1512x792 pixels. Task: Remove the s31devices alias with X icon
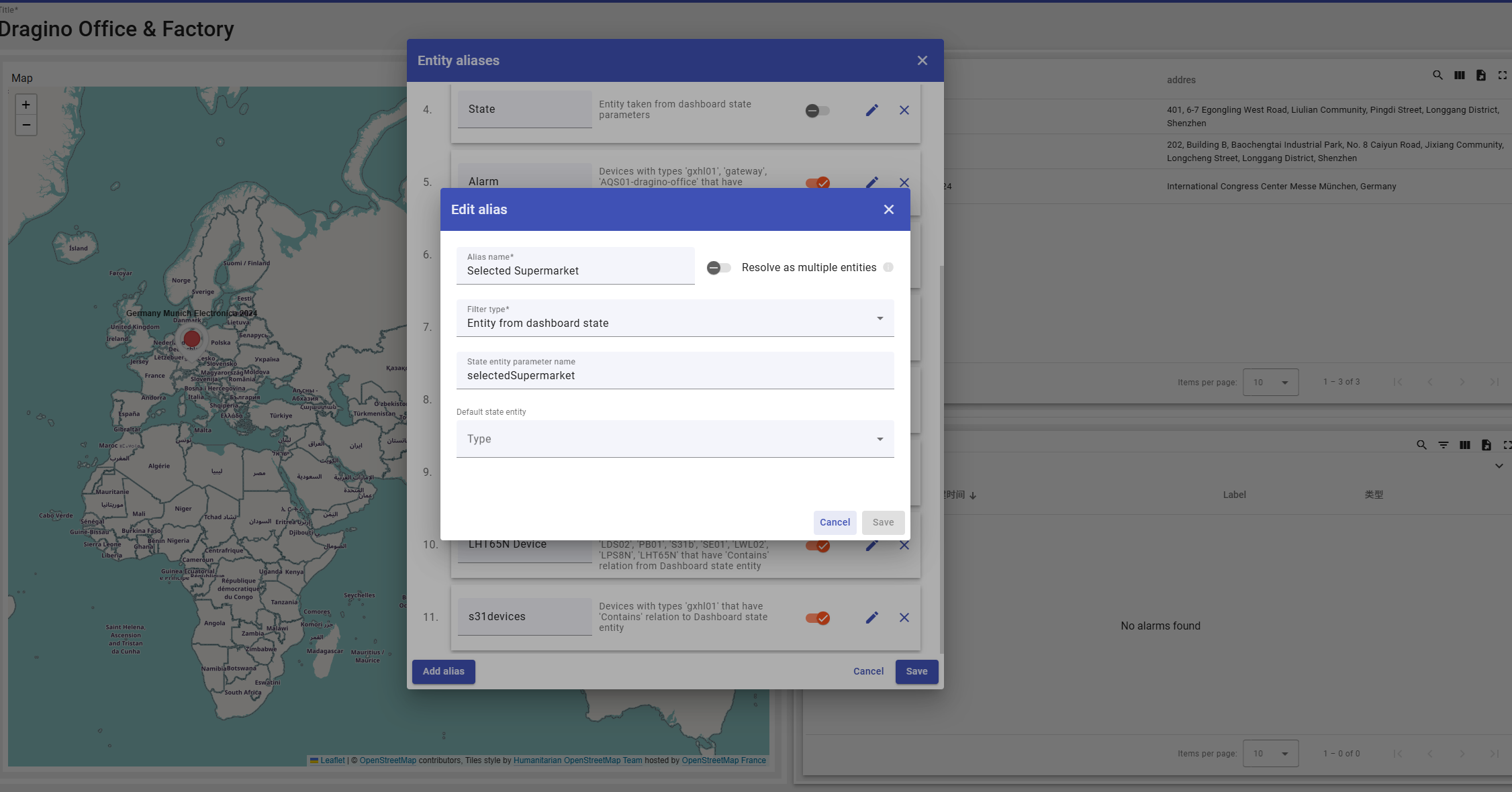click(904, 617)
